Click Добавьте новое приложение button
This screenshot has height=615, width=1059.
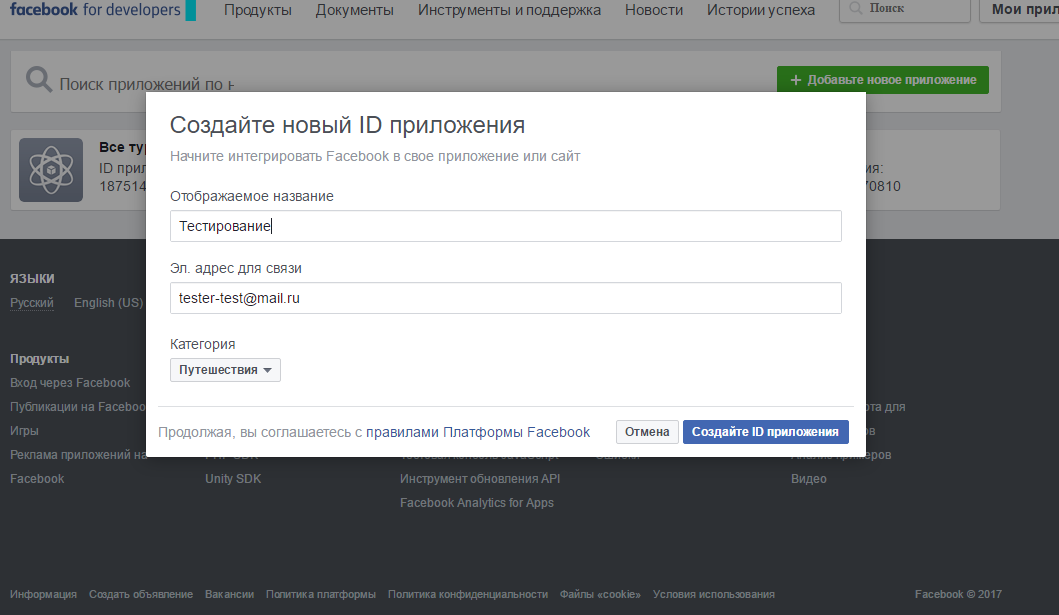coord(883,80)
